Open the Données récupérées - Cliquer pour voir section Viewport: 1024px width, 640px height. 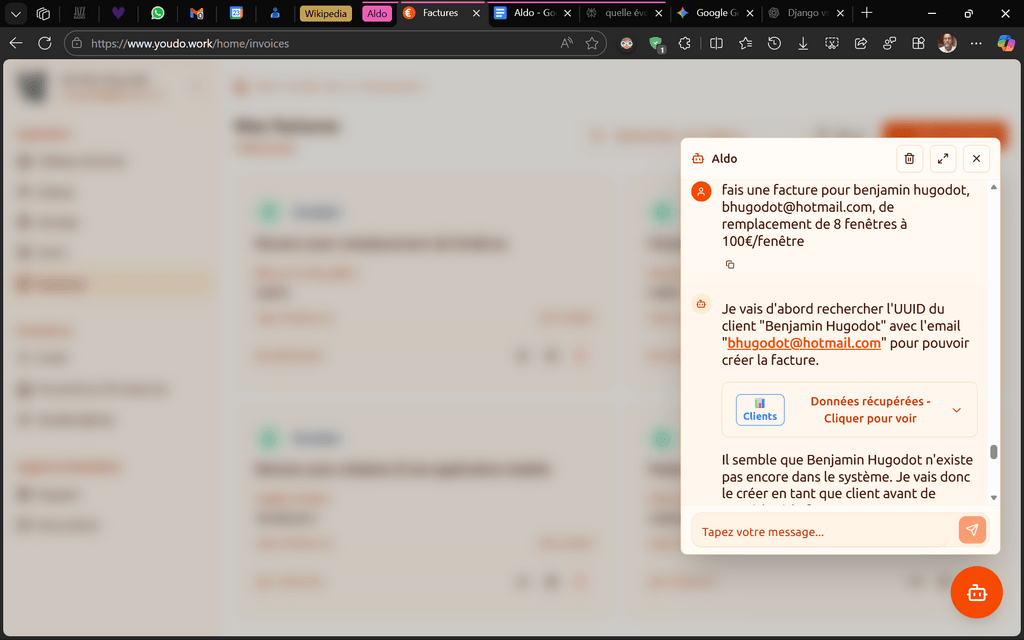870,410
